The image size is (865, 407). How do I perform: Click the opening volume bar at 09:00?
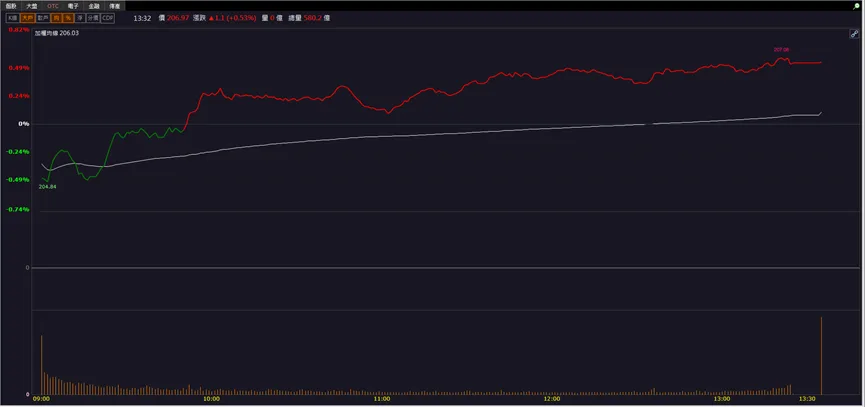click(41, 365)
